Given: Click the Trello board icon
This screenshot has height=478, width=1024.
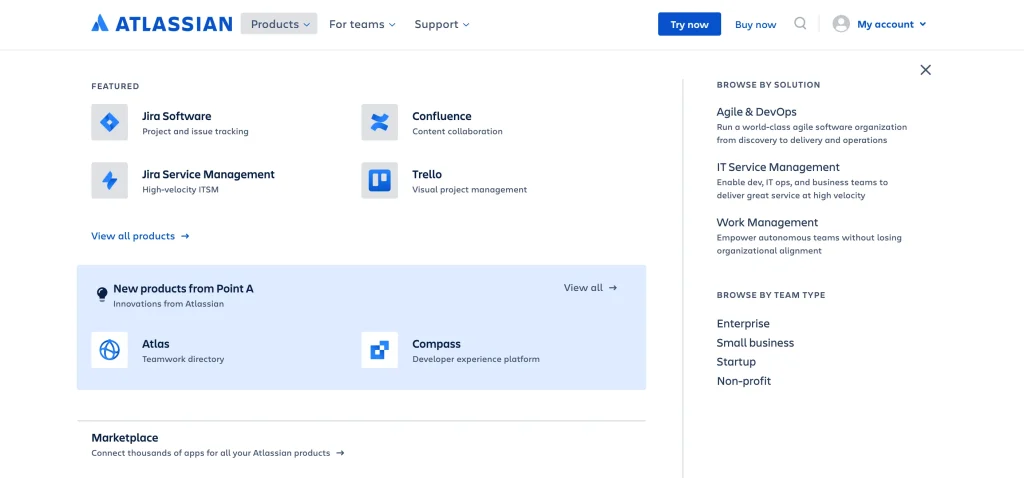Looking at the screenshot, I should click(379, 181).
